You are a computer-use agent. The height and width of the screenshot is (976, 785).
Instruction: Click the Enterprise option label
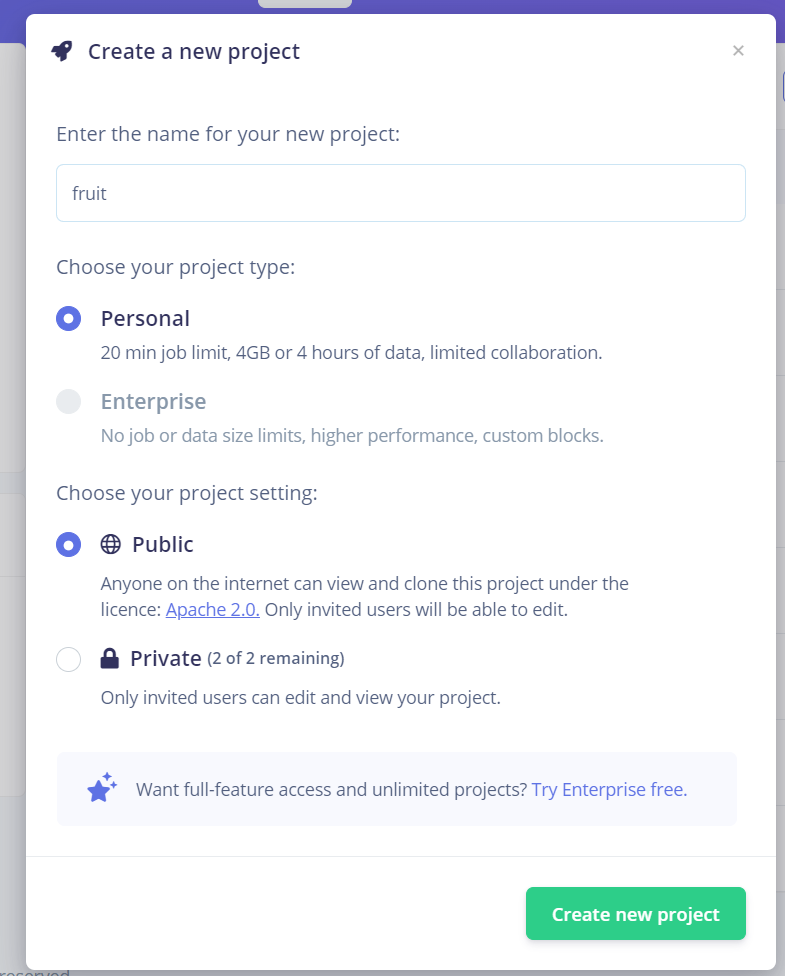click(153, 401)
